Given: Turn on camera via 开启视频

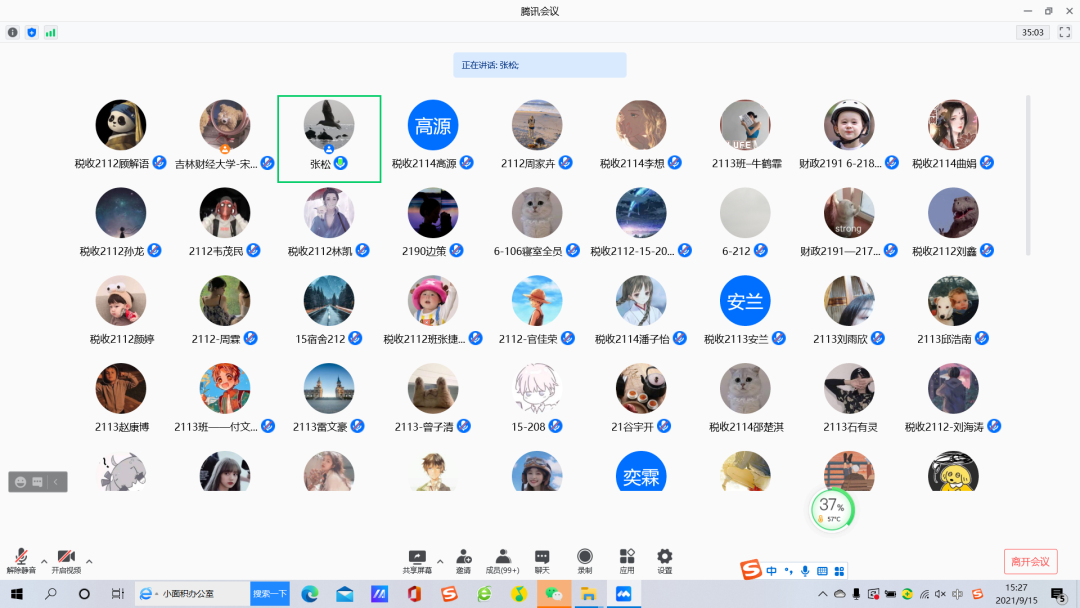Looking at the screenshot, I should click(x=66, y=560).
